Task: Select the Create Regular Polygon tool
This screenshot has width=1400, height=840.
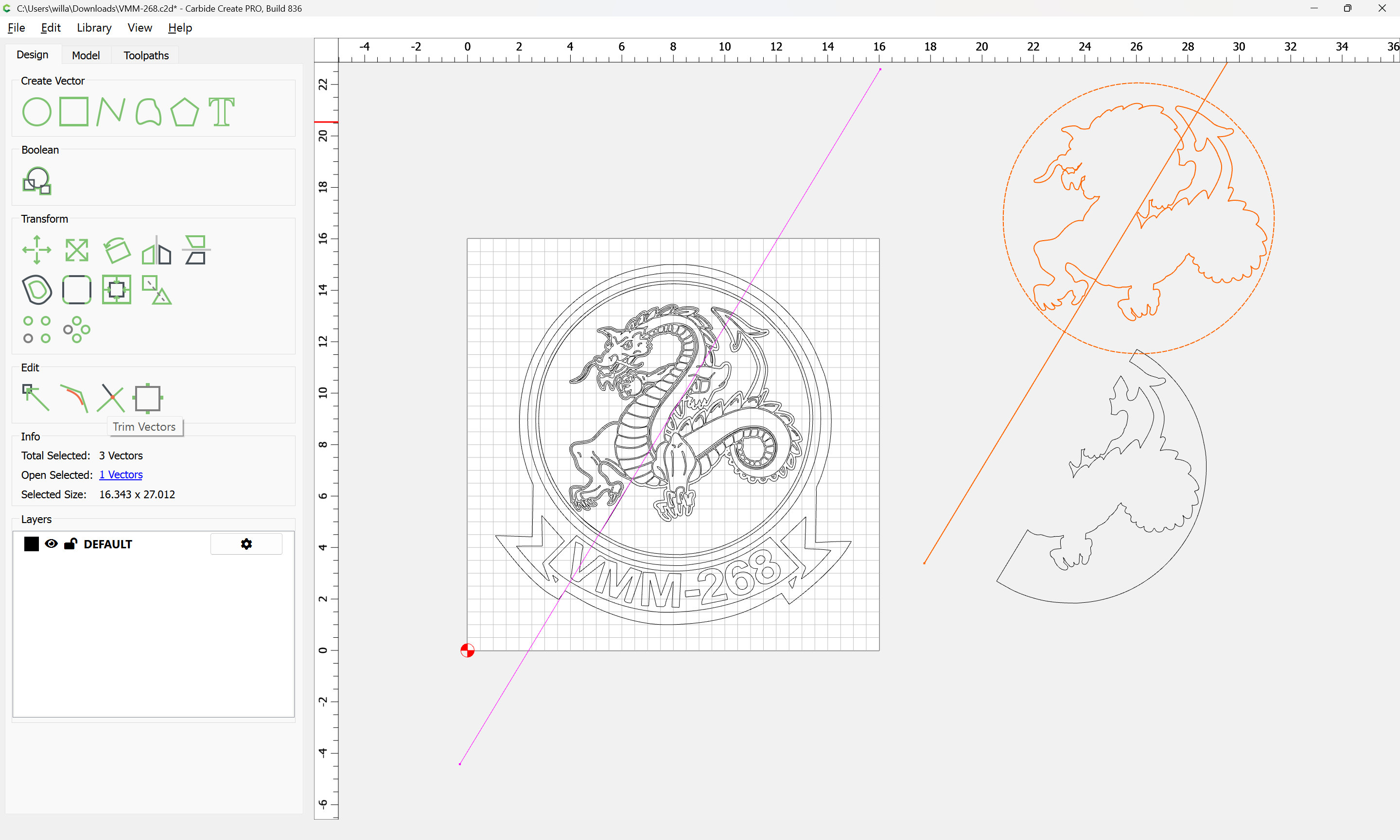Action: coord(184,111)
